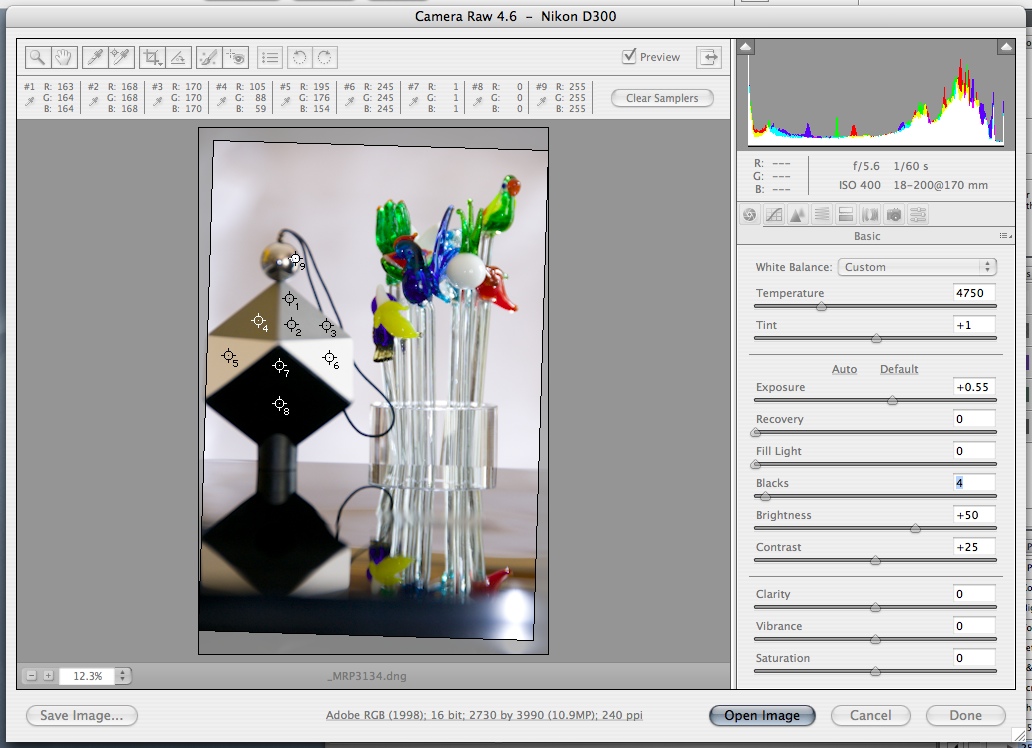Toggle shadow clipping warning in histogram
The height and width of the screenshot is (748, 1032).
coord(747,47)
